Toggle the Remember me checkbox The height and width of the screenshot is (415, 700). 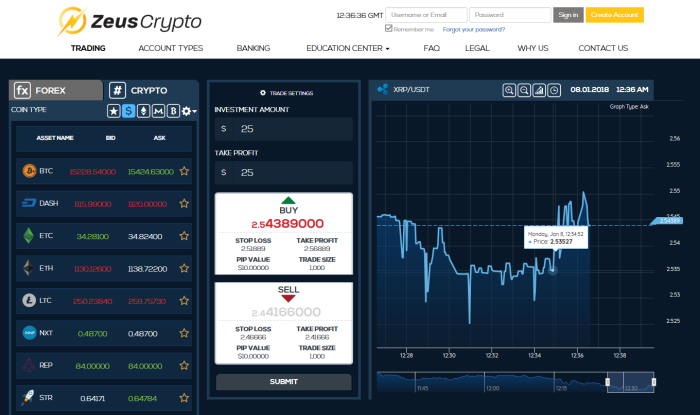click(388, 28)
